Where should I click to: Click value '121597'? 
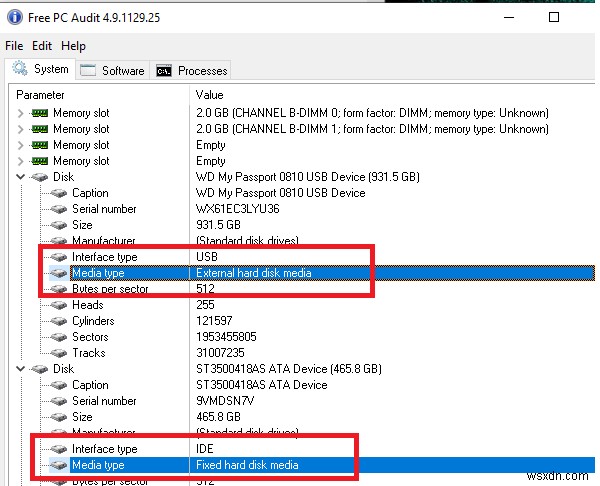214,321
